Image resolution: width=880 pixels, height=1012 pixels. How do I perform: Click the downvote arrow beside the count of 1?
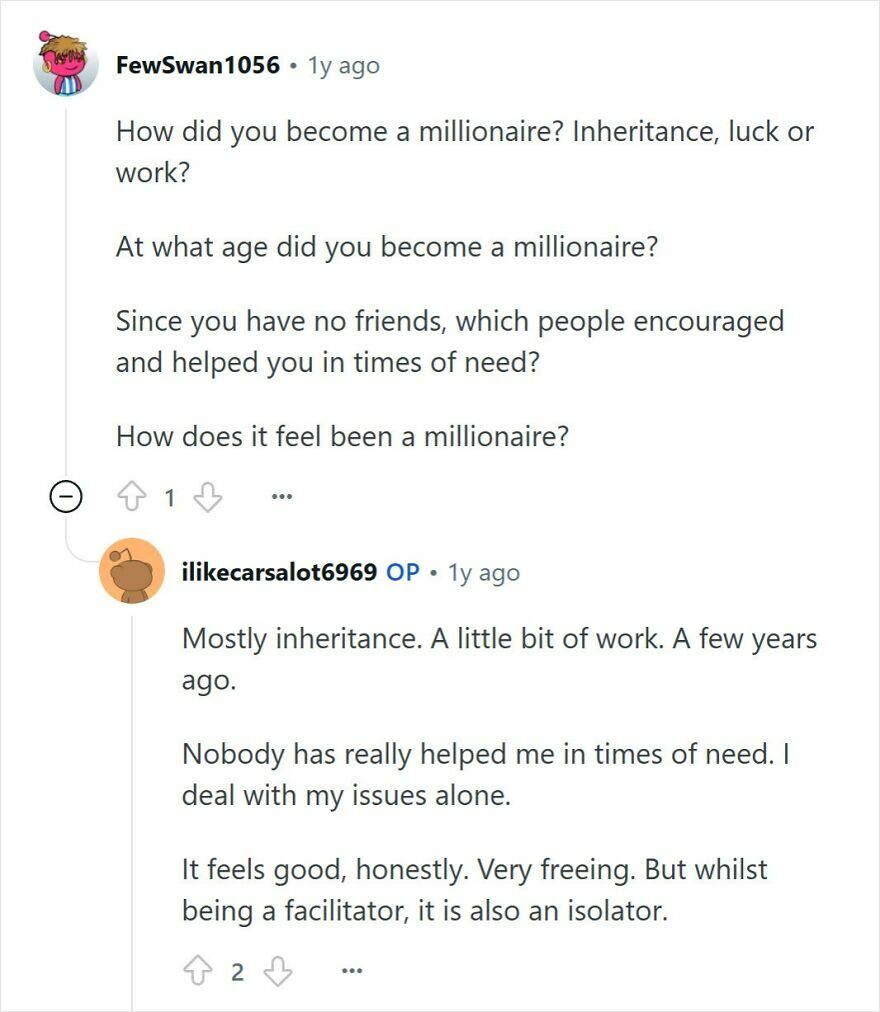pos(208,495)
